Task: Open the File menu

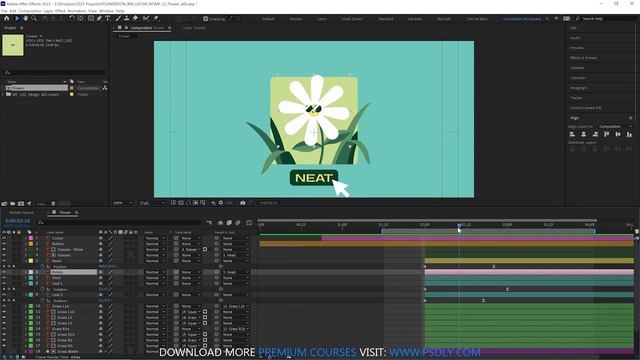Action: click(x=4, y=11)
